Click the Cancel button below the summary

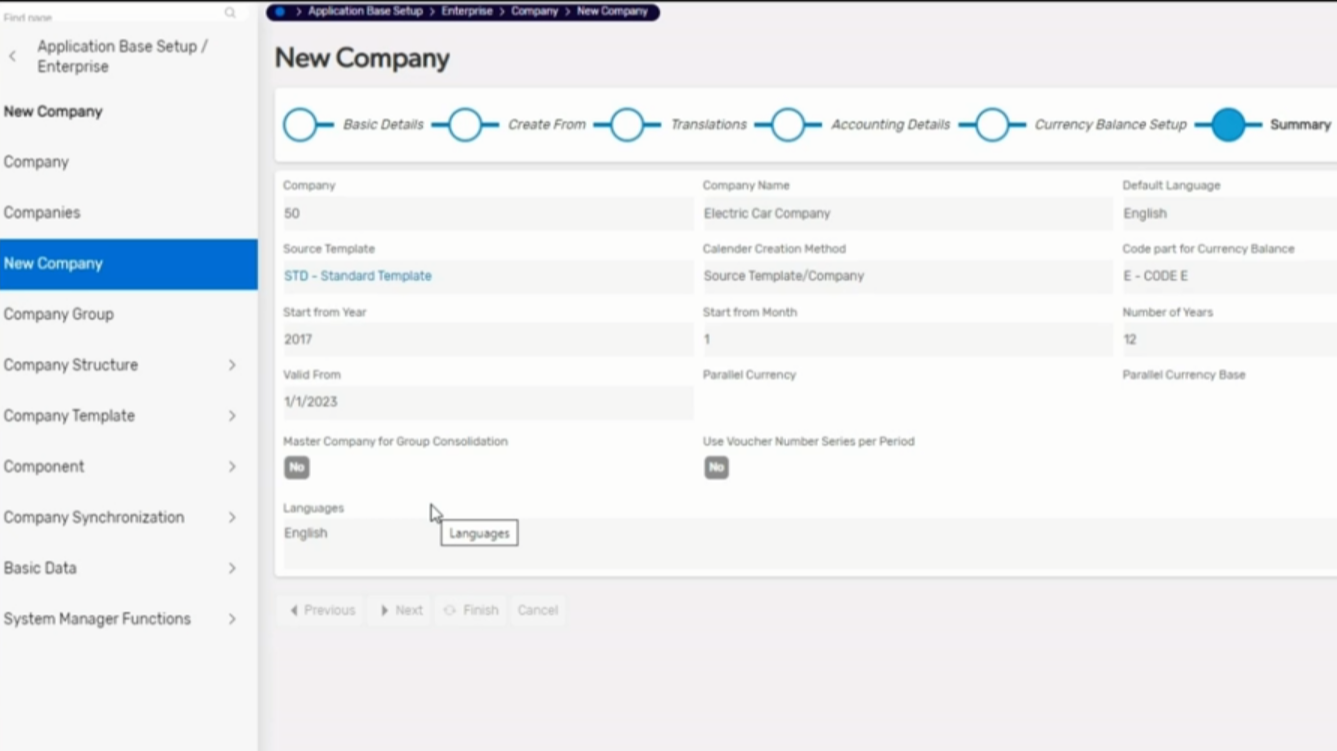pyautogui.click(x=537, y=610)
